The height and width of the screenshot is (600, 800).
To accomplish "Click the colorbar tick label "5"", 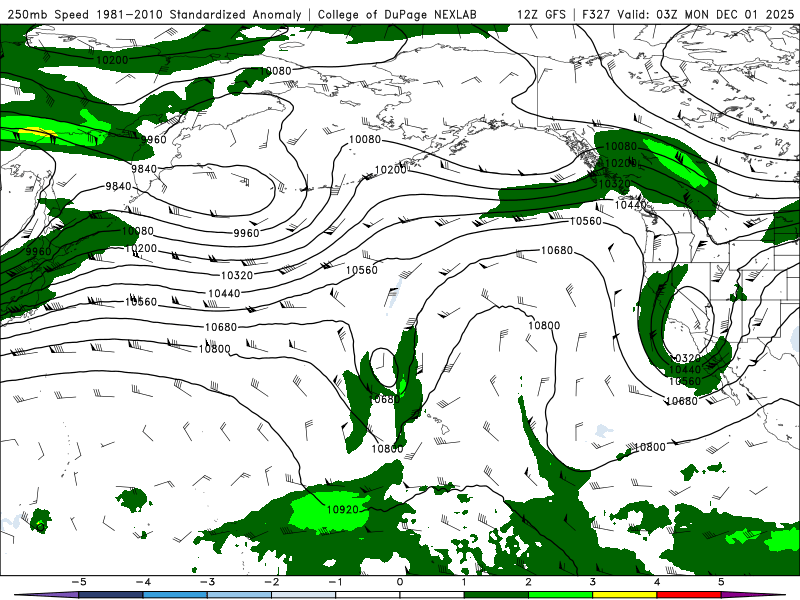I will click(721, 582).
